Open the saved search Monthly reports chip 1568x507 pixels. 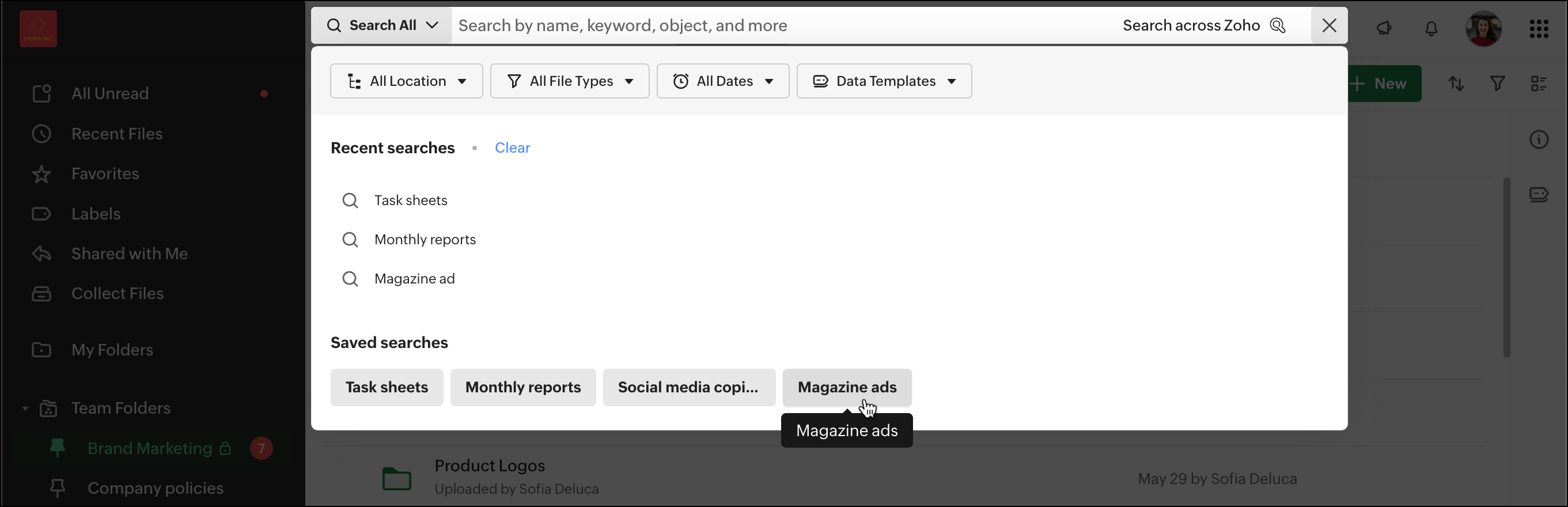524,388
